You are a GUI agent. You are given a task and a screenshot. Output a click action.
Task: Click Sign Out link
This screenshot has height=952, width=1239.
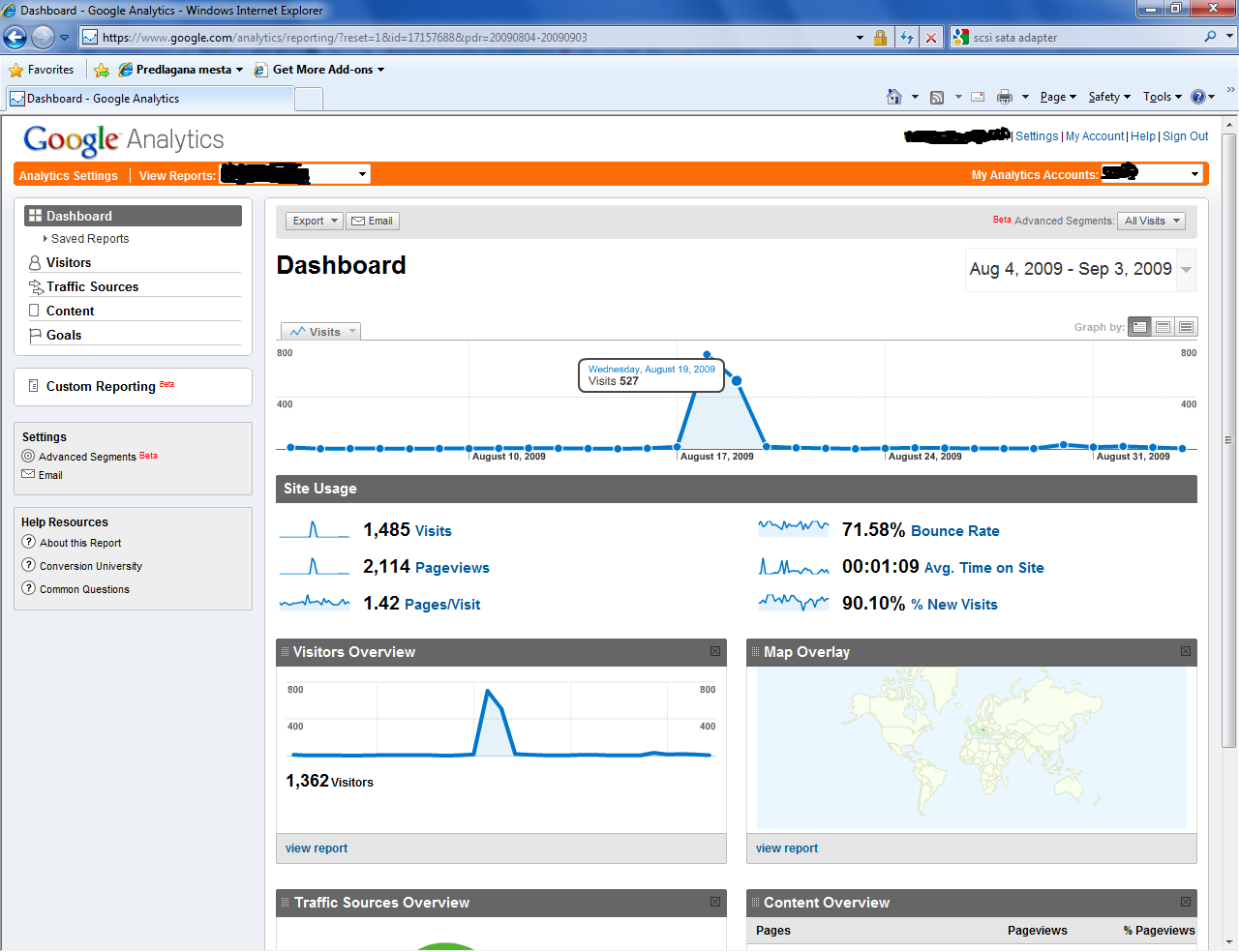tap(1186, 136)
